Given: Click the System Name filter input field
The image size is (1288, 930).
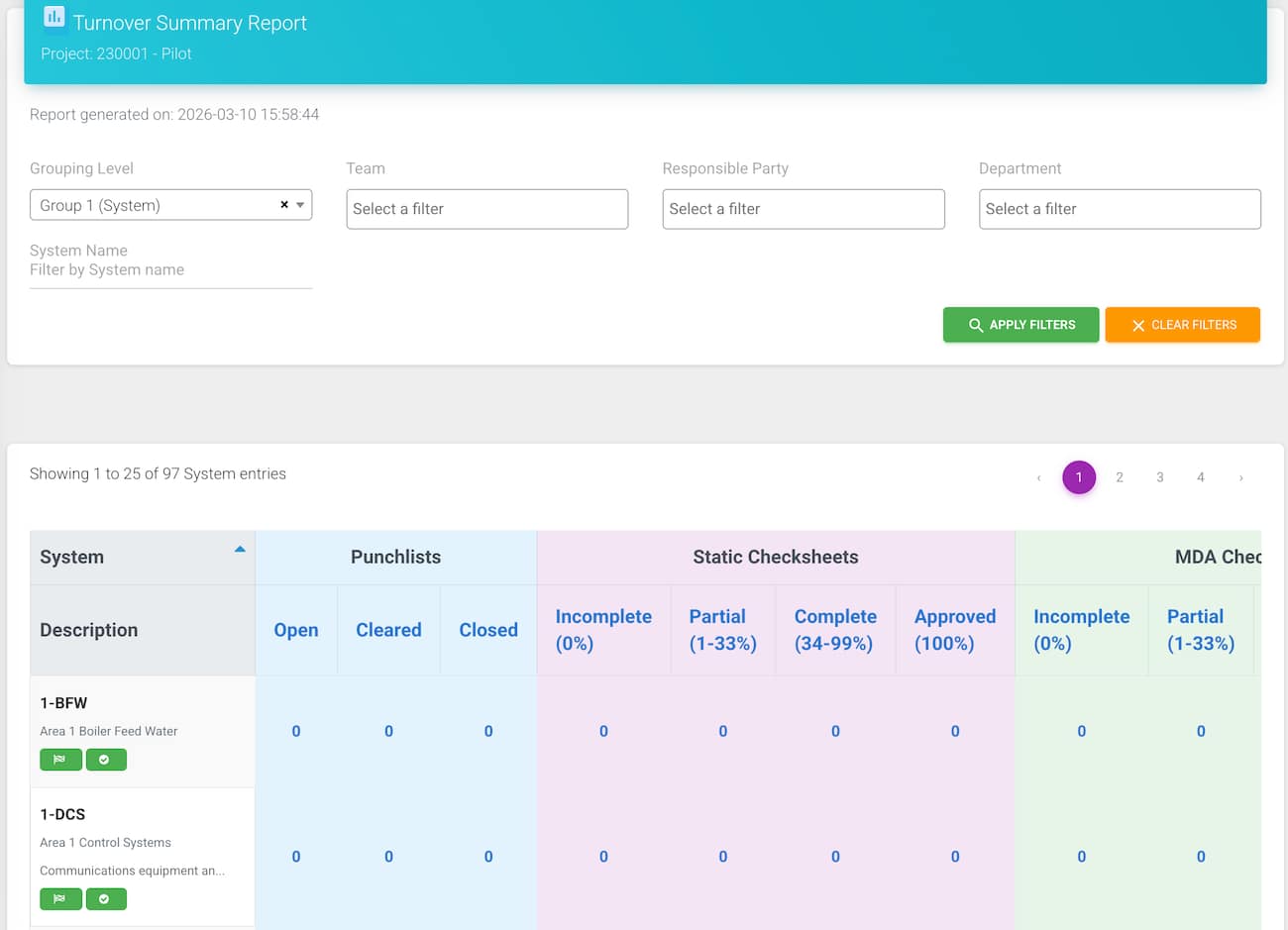Looking at the screenshot, I should [x=170, y=270].
